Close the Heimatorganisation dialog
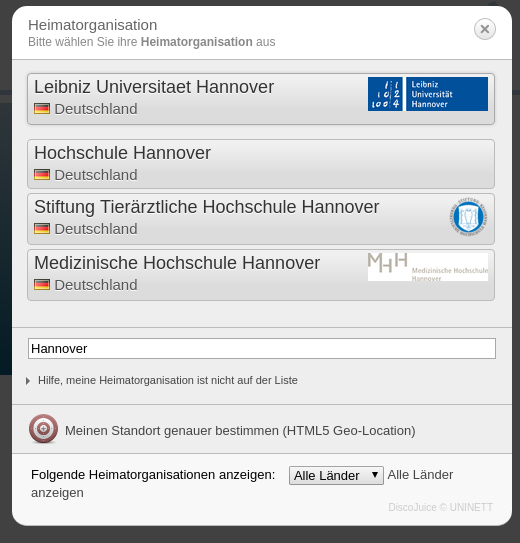This screenshot has height=543, width=520. [x=485, y=29]
